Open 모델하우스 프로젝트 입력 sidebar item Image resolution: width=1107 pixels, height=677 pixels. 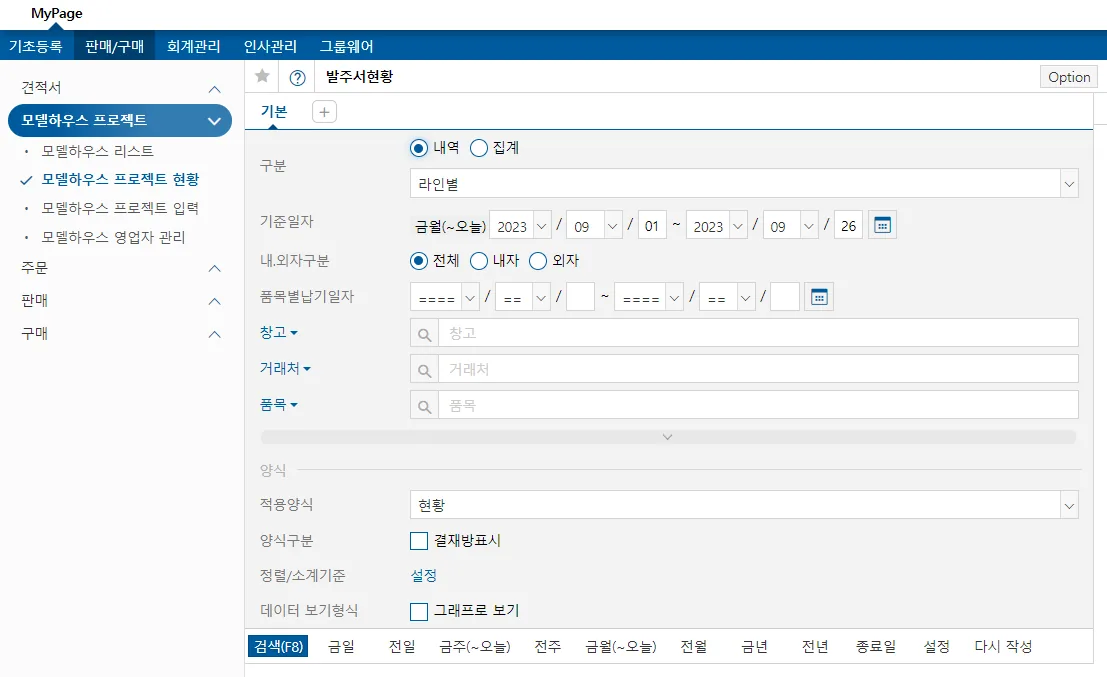[x=120, y=208]
